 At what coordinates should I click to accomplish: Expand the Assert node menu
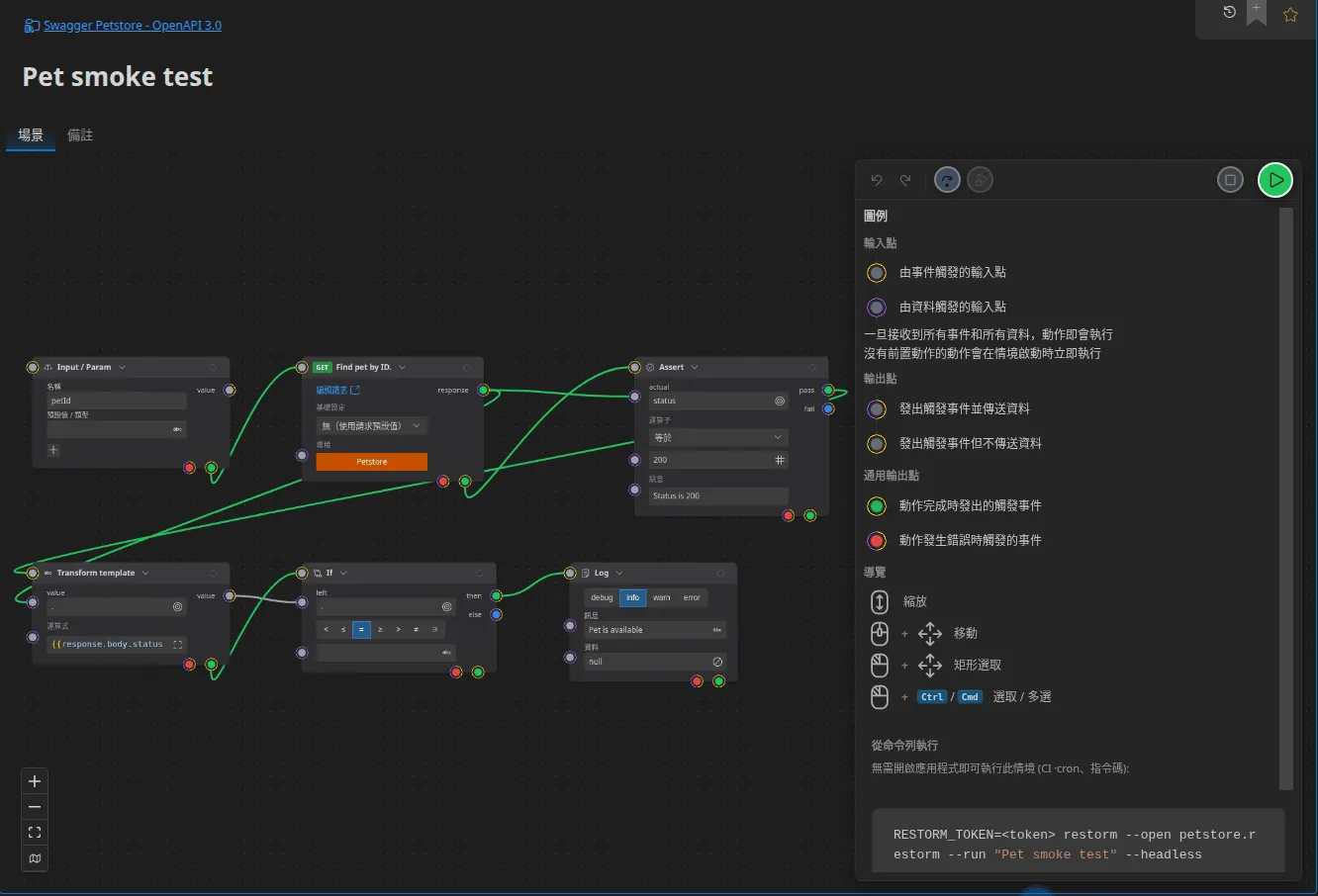tap(695, 367)
